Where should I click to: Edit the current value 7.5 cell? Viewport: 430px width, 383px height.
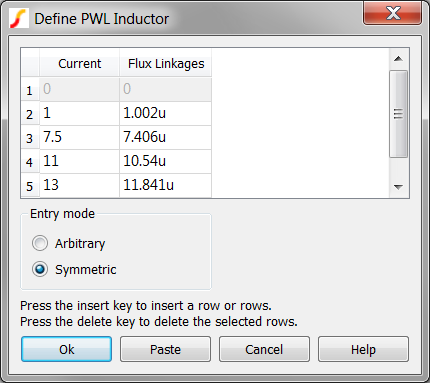79,137
